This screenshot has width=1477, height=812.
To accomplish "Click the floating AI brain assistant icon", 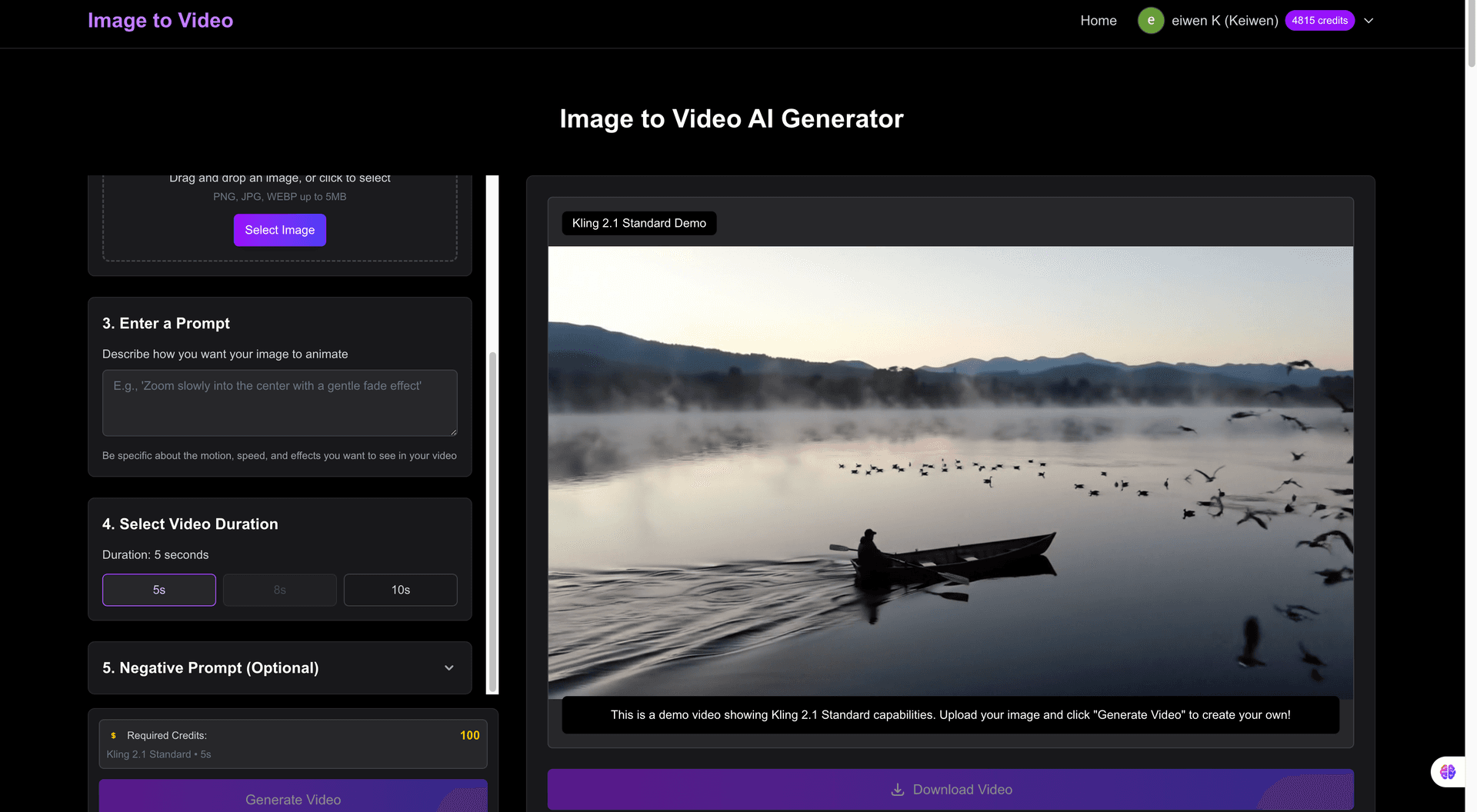I will 1447,771.
